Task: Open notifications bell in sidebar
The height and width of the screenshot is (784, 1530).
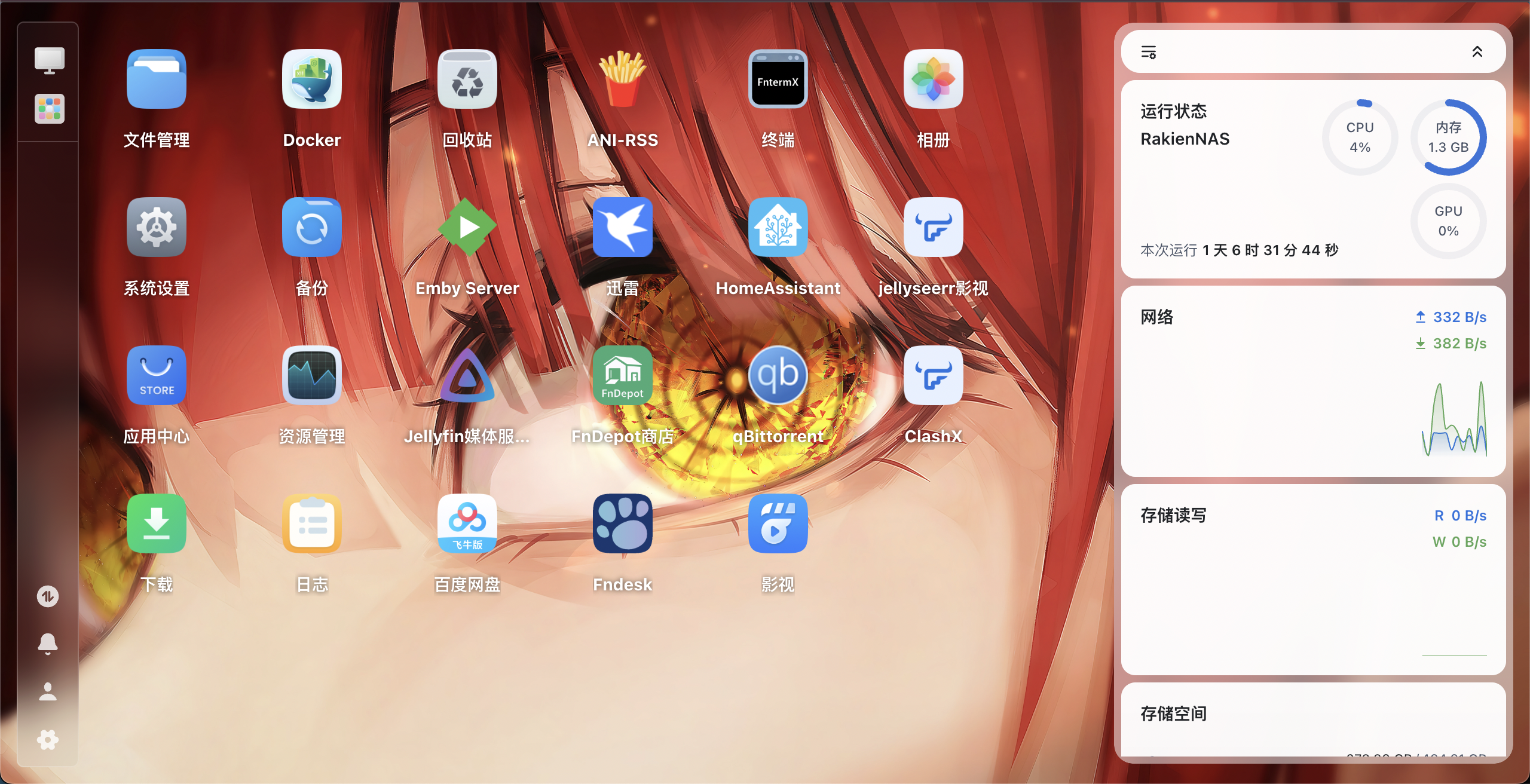Action: coord(48,644)
